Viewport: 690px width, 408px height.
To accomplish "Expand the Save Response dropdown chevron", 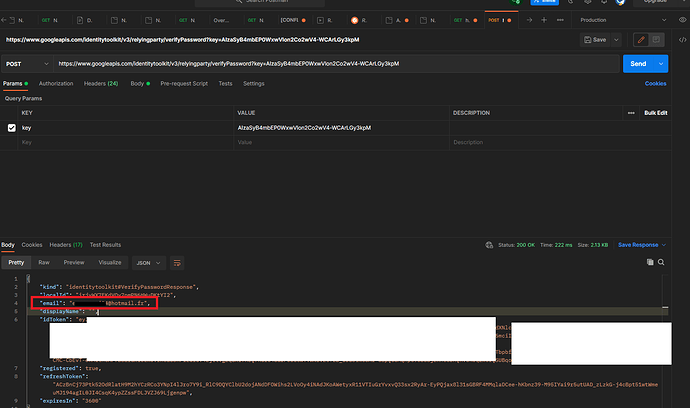I will click(664, 245).
